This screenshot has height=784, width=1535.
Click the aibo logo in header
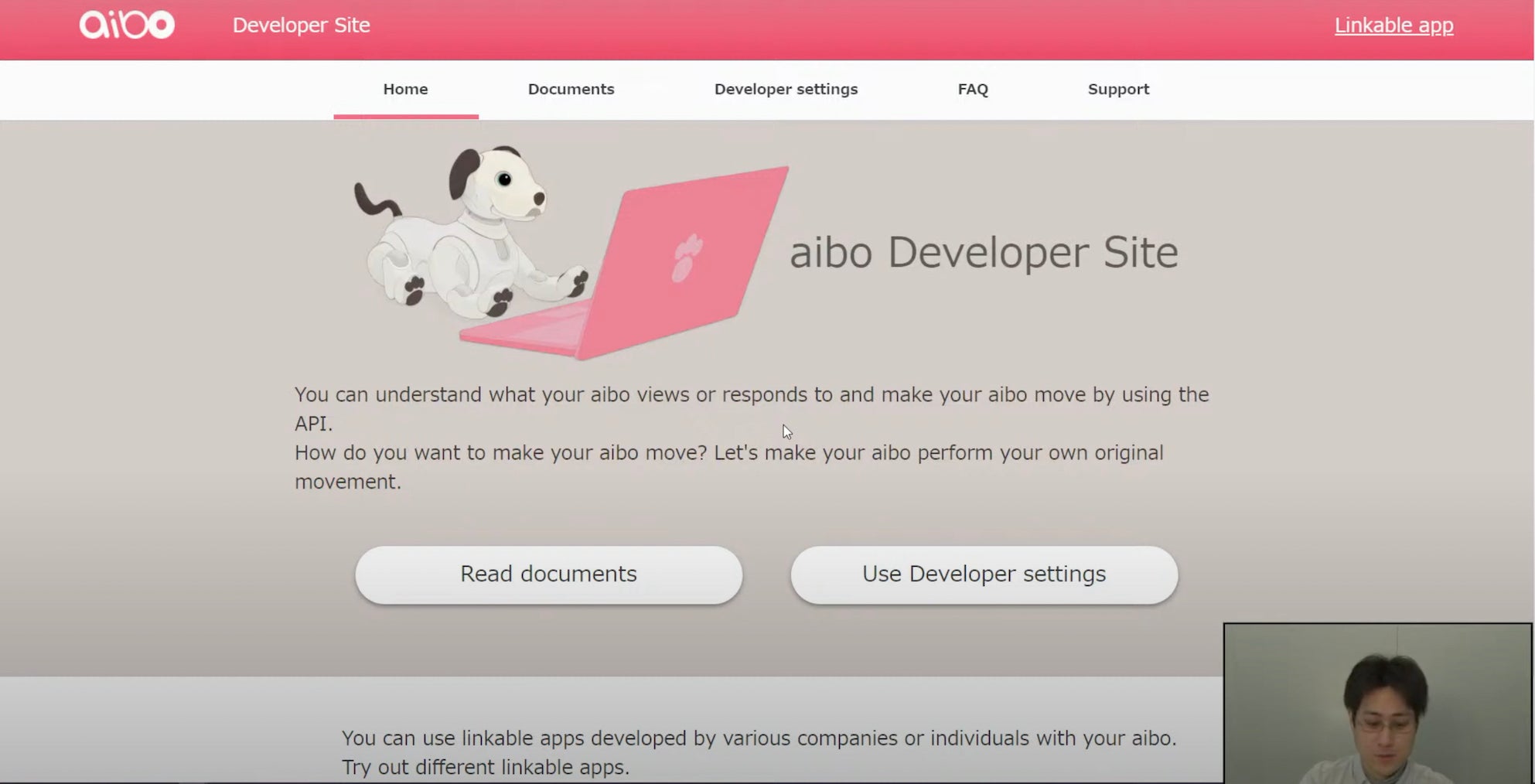pyautogui.click(x=127, y=25)
